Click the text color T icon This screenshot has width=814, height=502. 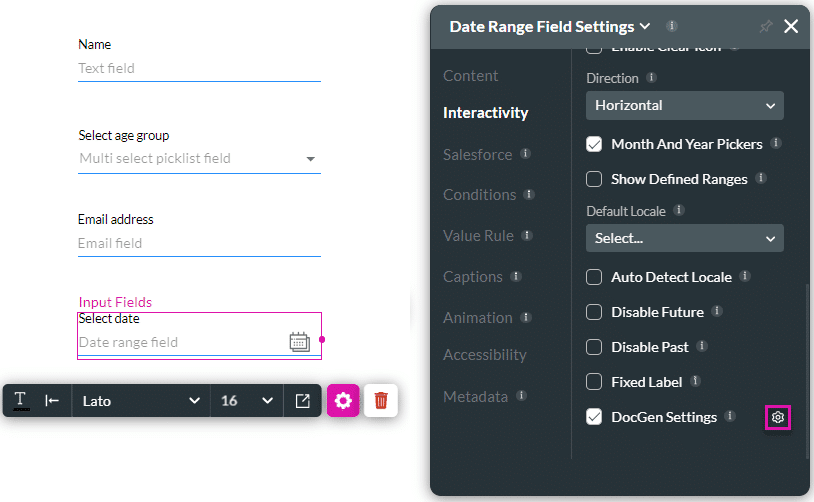point(20,400)
